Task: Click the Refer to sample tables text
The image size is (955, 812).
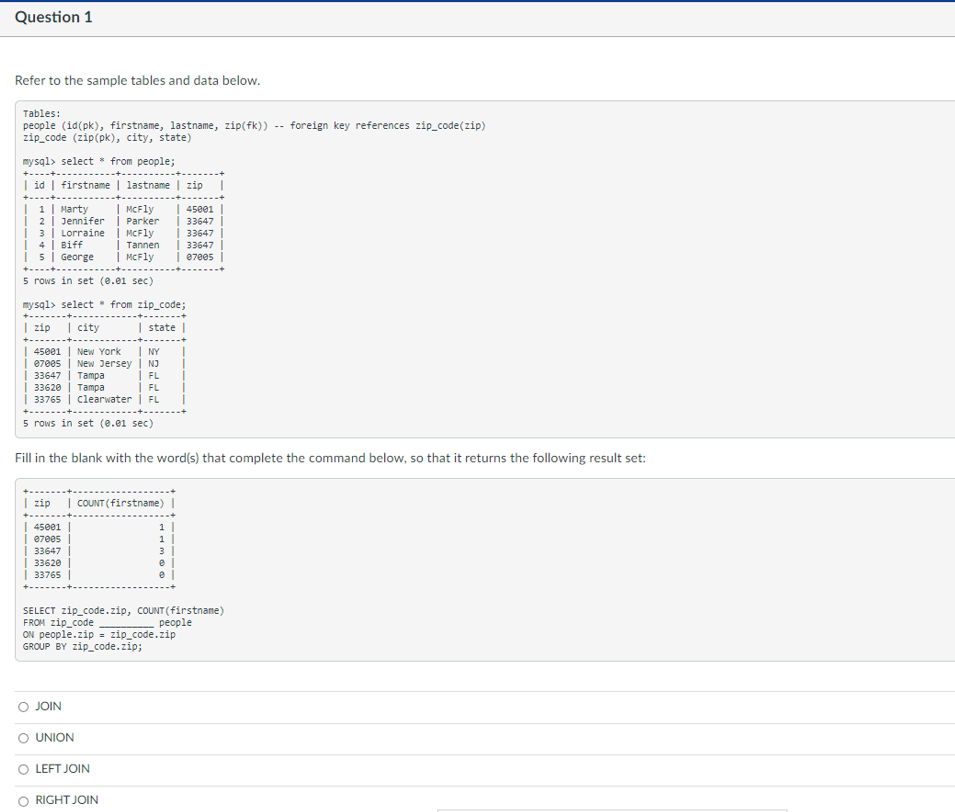Action: tap(137, 80)
